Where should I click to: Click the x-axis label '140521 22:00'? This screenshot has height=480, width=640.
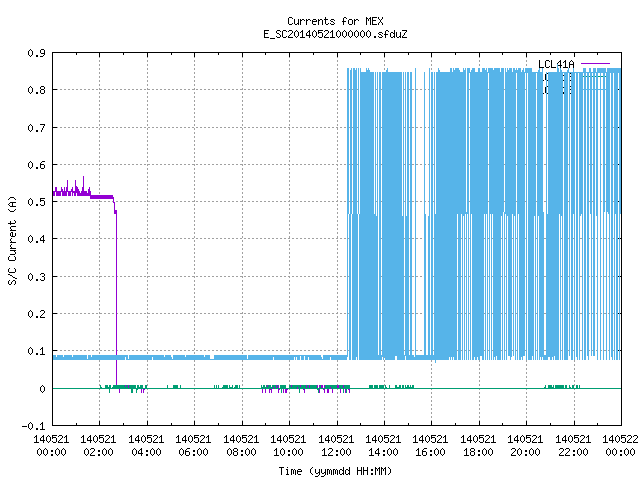(573, 446)
